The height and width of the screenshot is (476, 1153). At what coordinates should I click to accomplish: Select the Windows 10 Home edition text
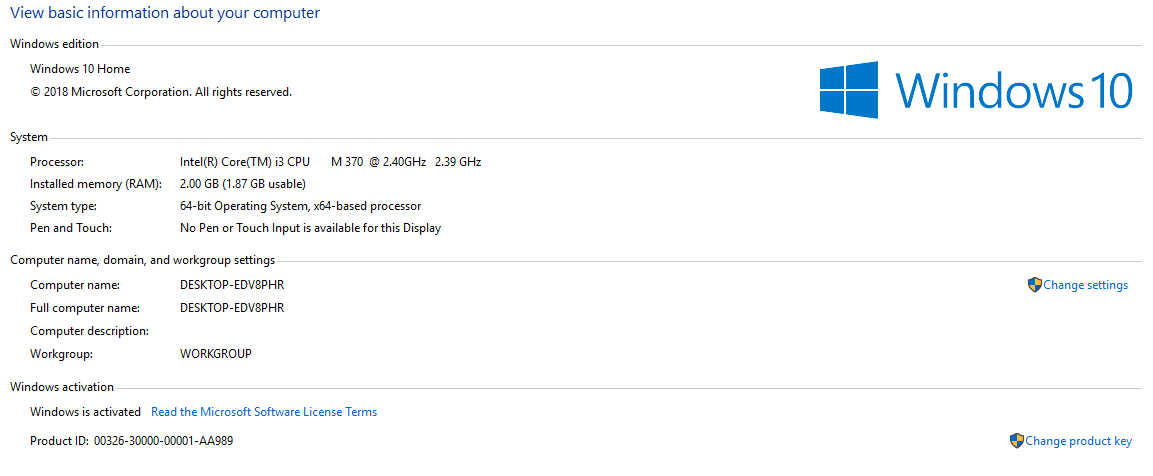click(x=80, y=69)
